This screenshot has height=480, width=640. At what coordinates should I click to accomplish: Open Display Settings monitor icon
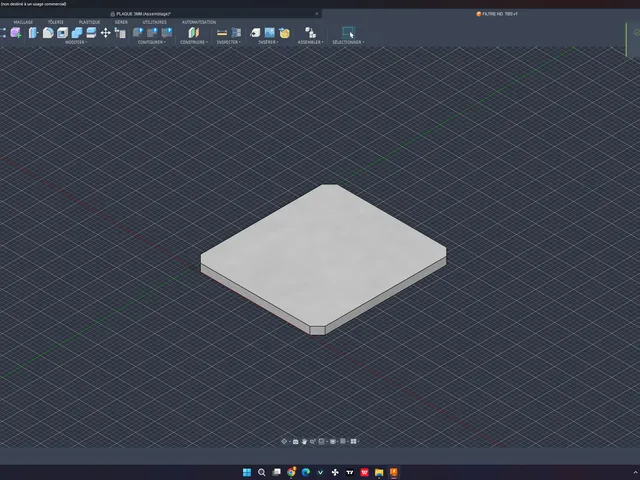pos(333,441)
